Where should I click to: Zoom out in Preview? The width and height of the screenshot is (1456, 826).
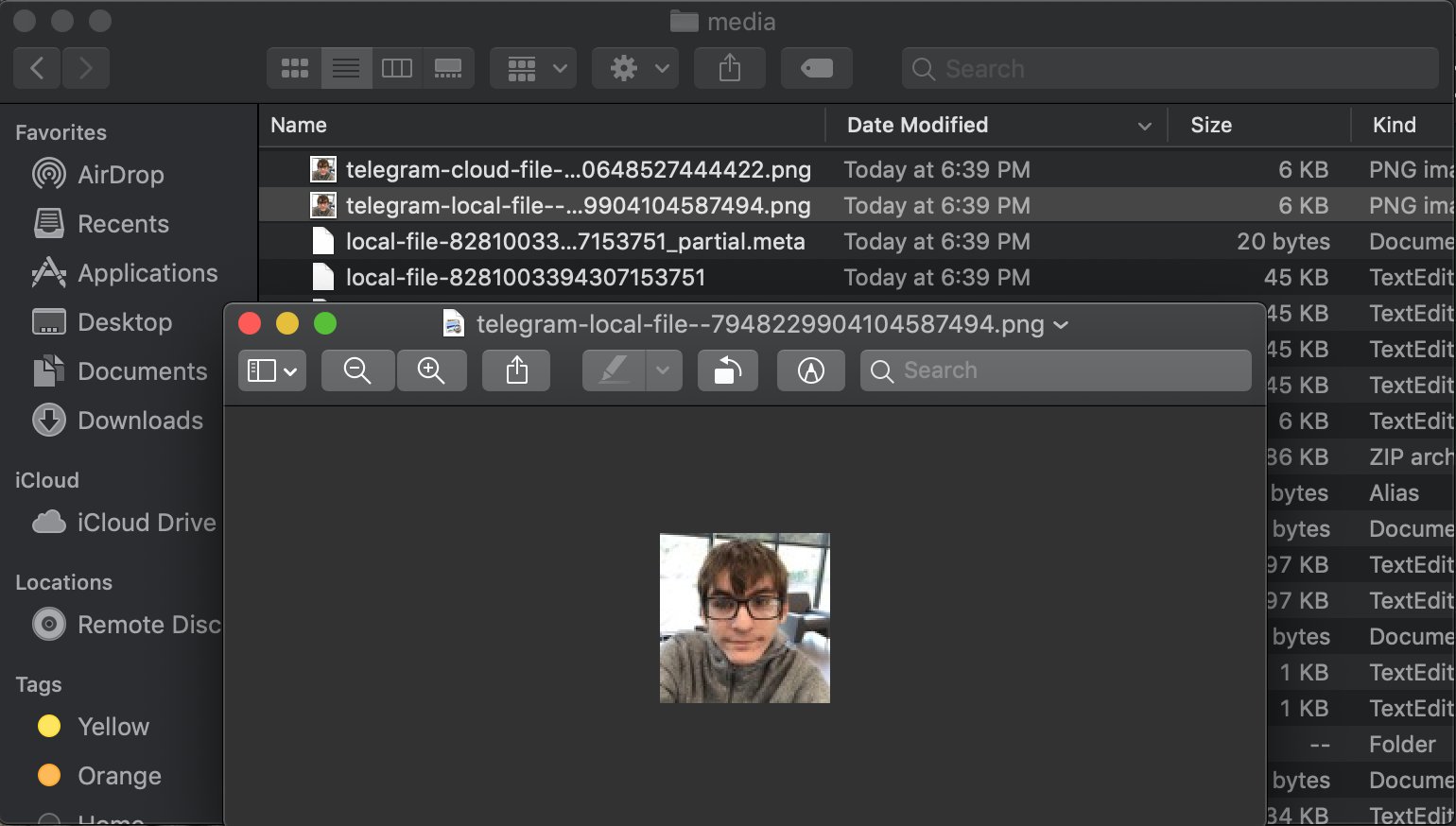tap(357, 370)
